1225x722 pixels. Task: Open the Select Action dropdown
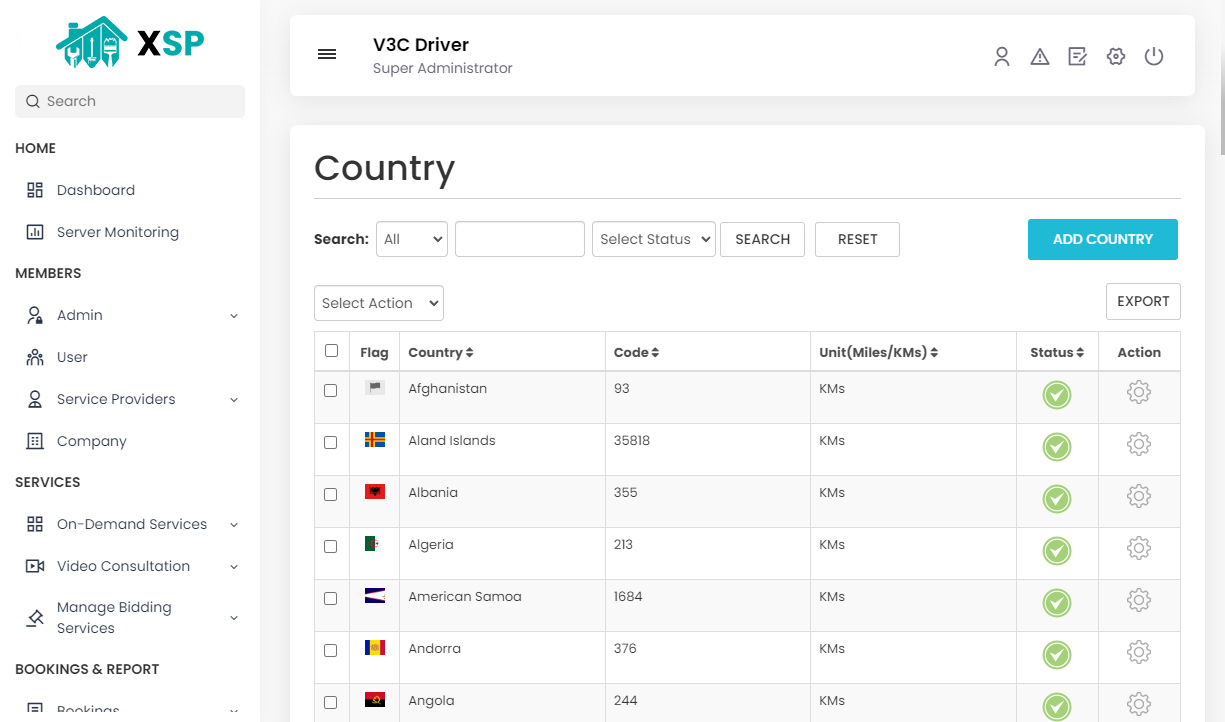coord(378,303)
